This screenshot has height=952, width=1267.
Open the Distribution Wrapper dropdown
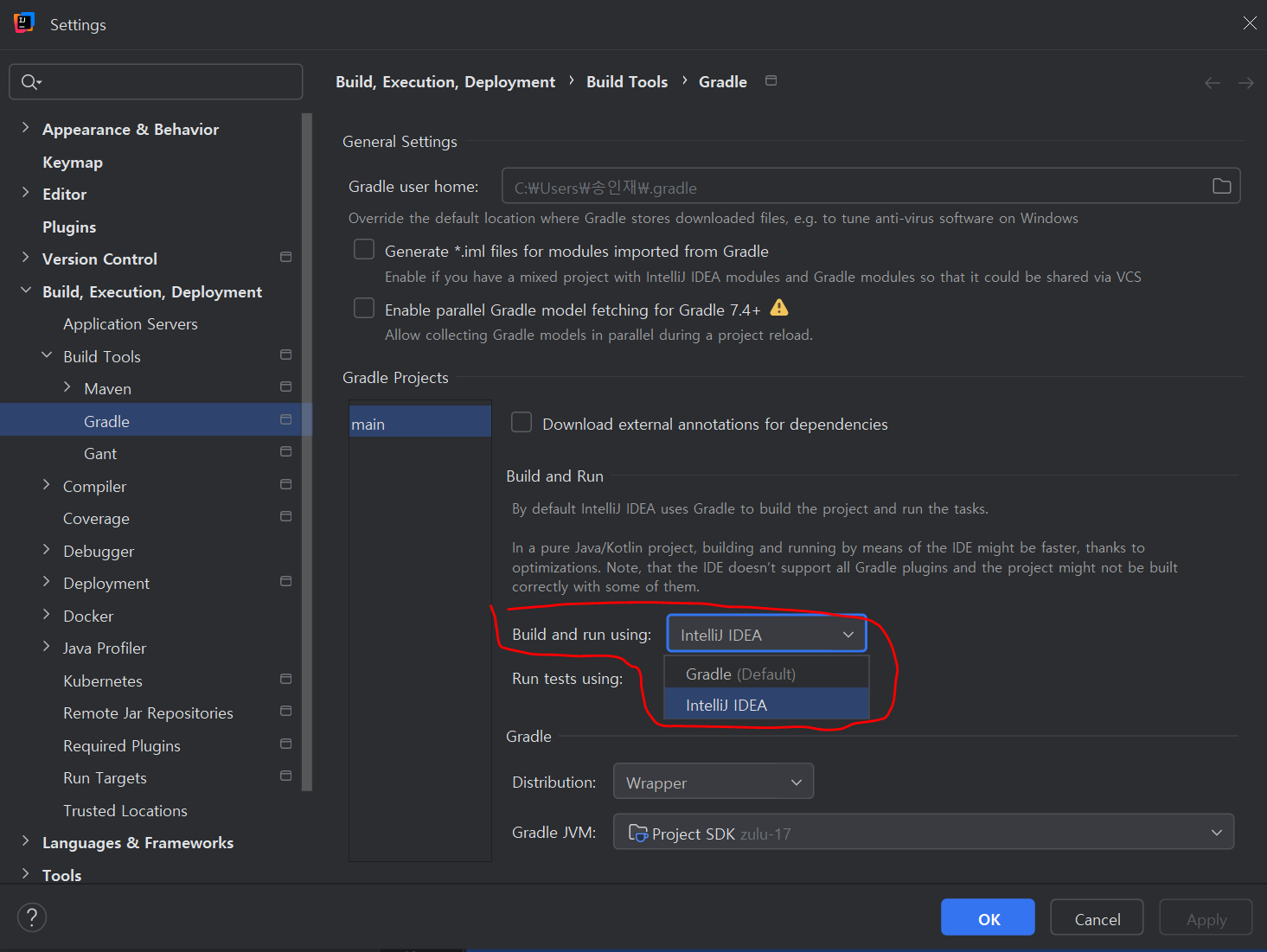[x=713, y=782]
